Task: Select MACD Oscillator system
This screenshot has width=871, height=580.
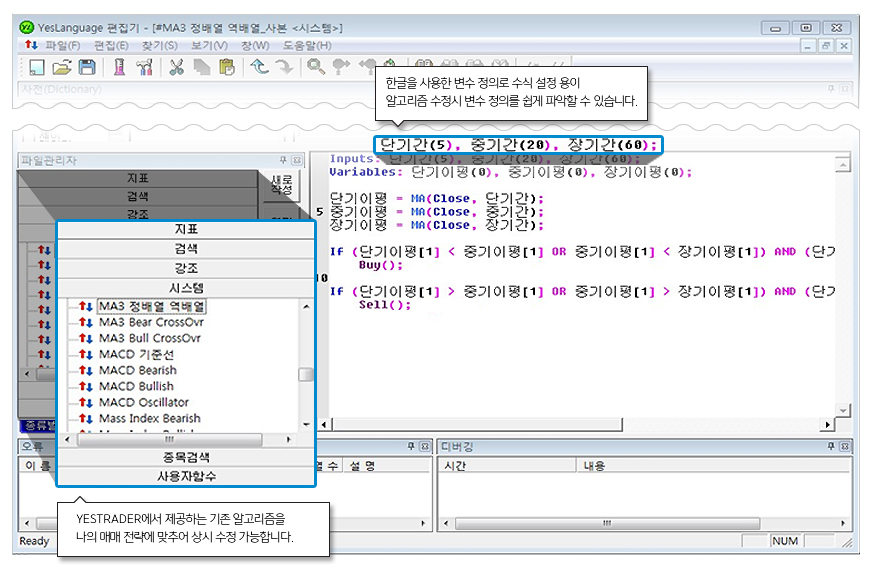Action: tap(144, 402)
